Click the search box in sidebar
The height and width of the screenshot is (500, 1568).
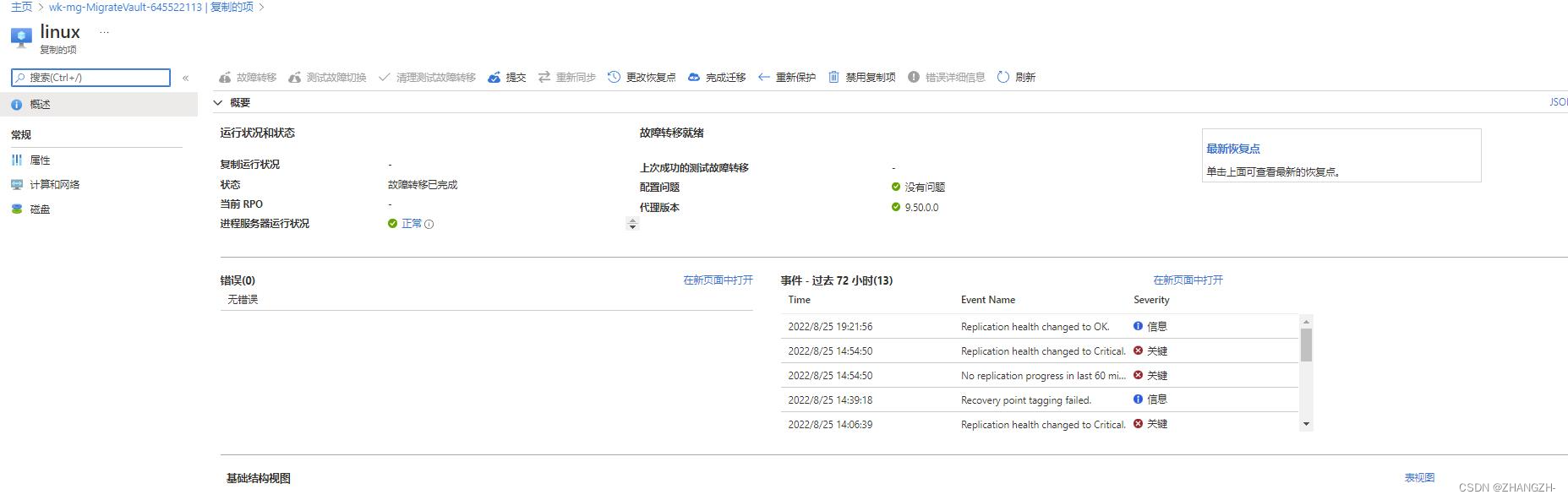click(x=91, y=78)
